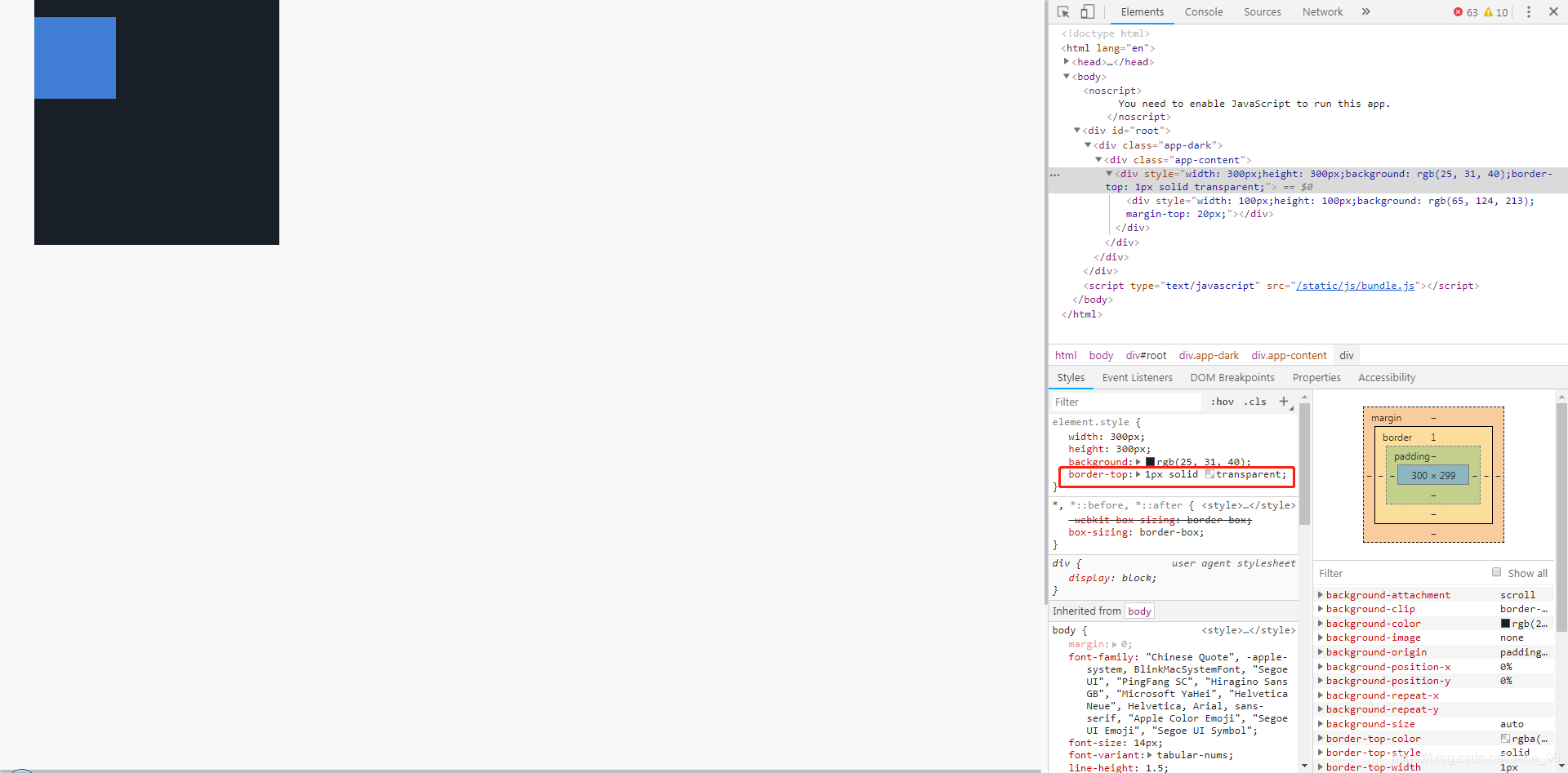The image size is (1568, 773).
Task: Collapse the body element node
Action: (1066, 76)
